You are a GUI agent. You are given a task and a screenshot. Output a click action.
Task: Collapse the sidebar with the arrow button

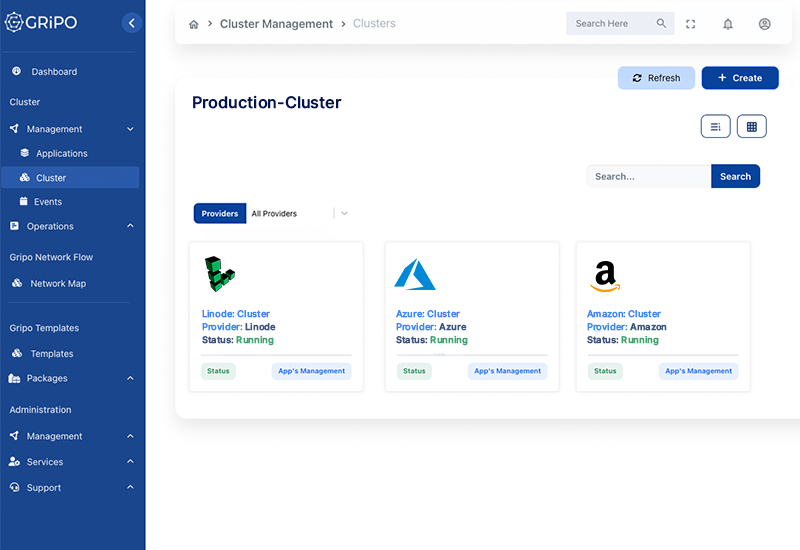pyautogui.click(x=132, y=23)
